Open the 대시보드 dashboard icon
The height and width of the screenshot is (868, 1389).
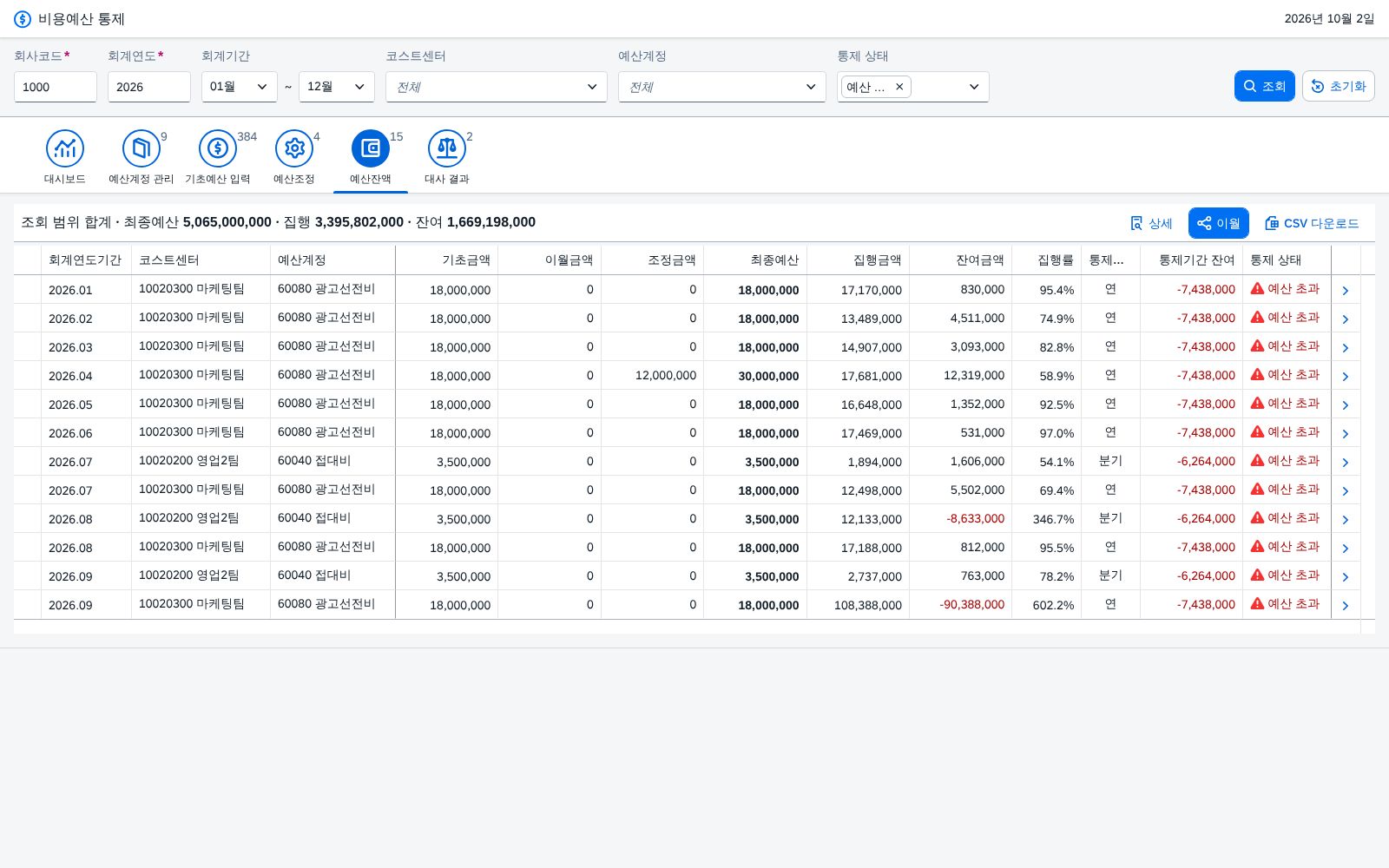[x=65, y=148]
